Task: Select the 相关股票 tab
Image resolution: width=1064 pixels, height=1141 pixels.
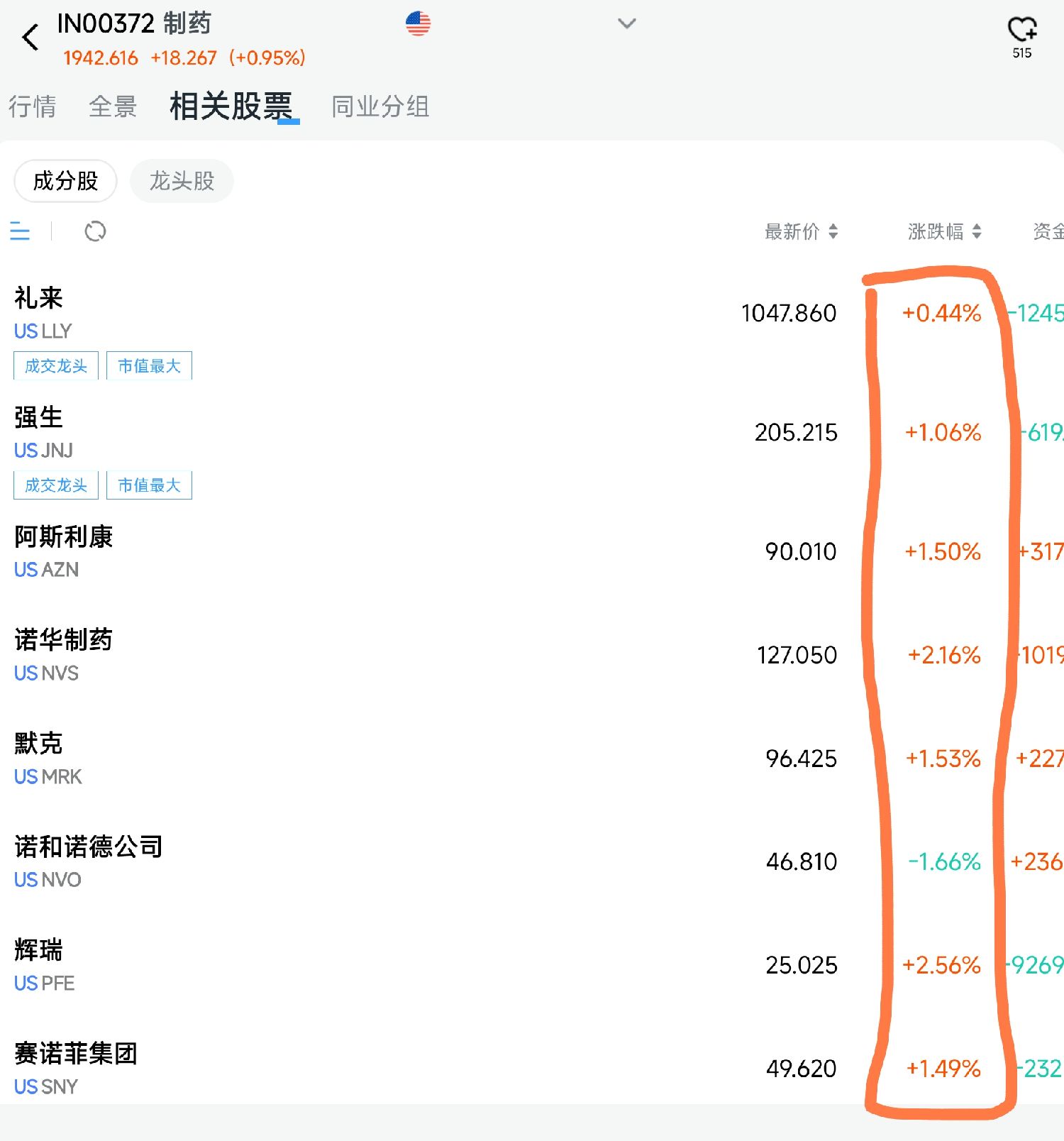Action: coord(231,106)
